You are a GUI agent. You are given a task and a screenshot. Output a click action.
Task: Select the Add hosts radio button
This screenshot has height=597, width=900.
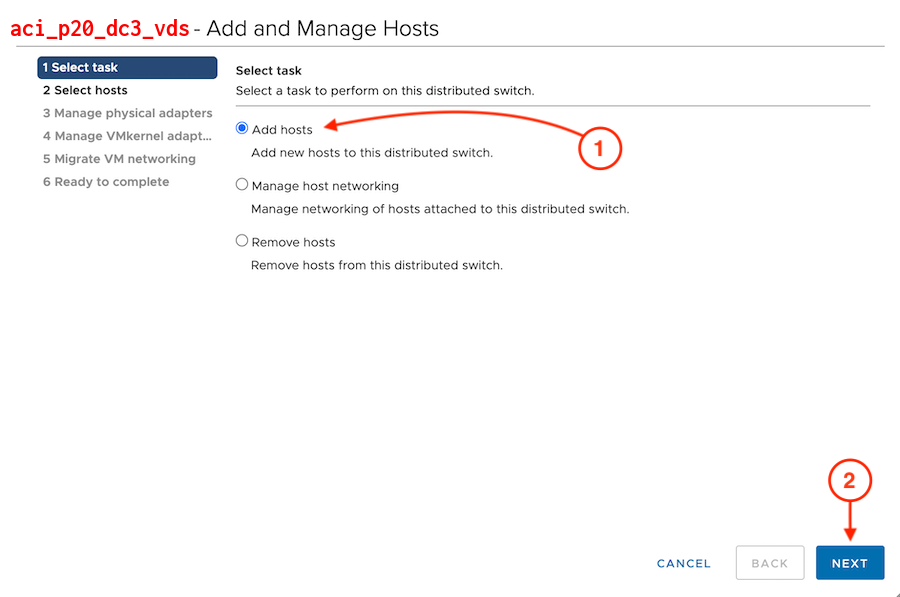tap(242, 129)
